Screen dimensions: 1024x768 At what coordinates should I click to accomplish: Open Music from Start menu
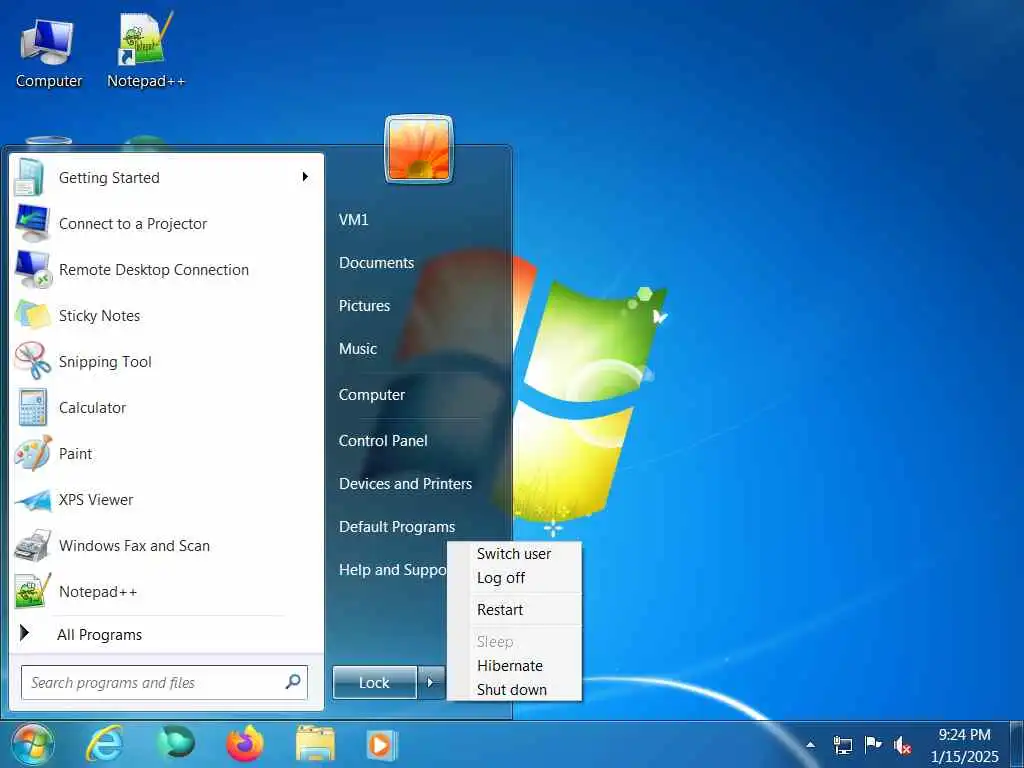pos(358,349)
